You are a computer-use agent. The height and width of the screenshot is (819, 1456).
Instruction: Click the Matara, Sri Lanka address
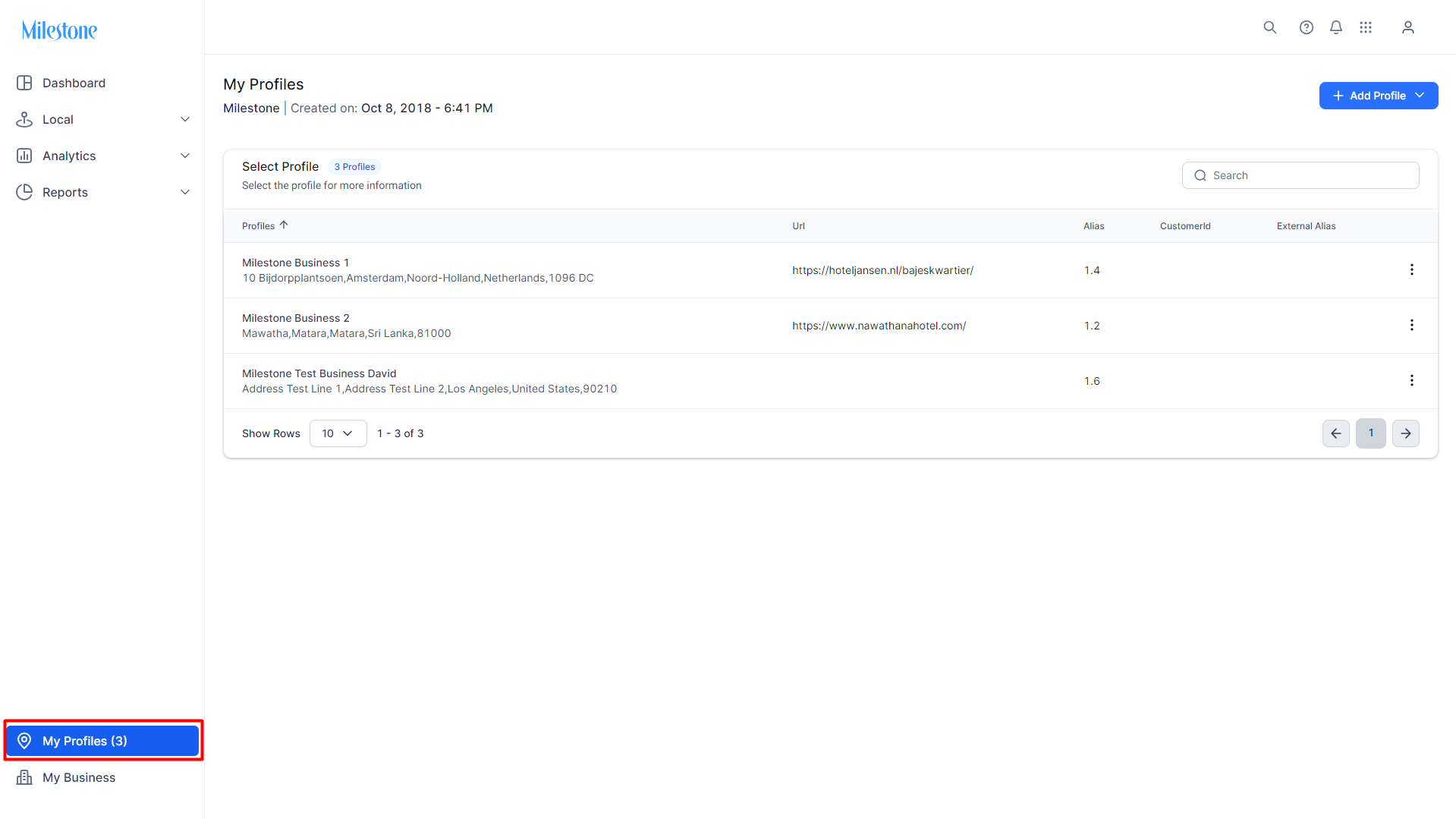click(x=346, y=333)
